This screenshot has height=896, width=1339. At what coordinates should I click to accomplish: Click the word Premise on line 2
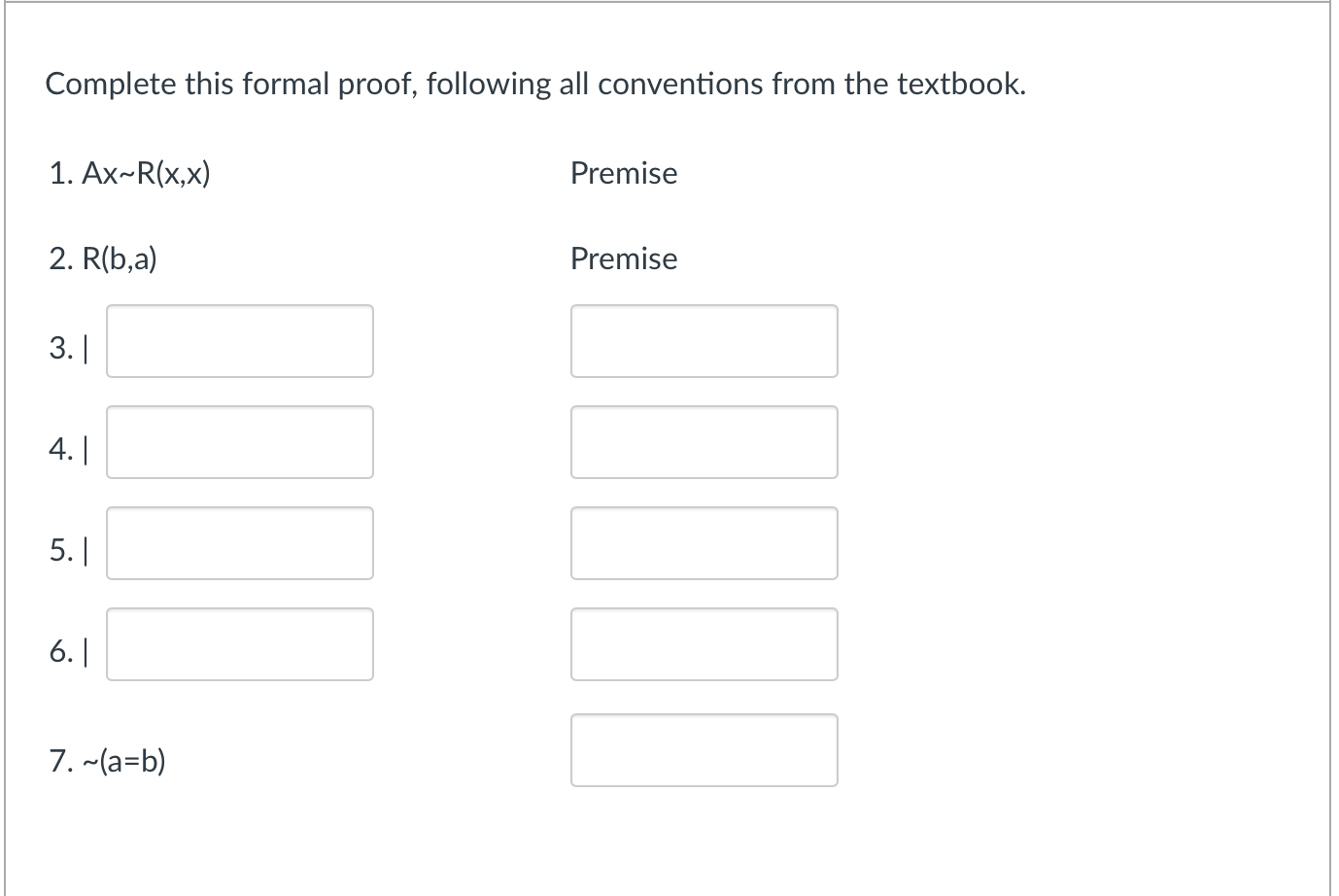point(624,258)
